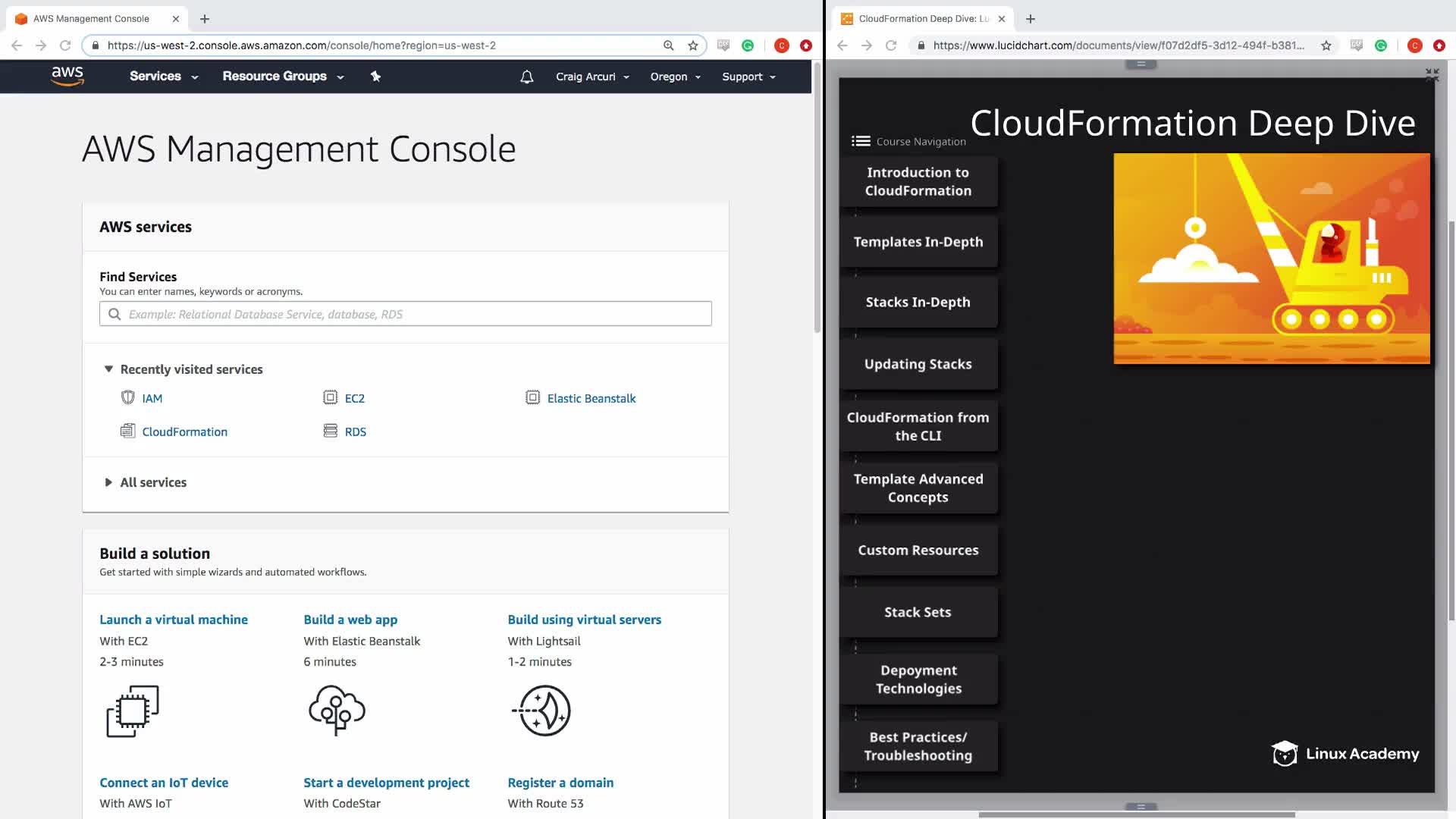Click the pin shortcuts icon in AWS navbar
This screenshot has height=819, width=1456.
375,76
